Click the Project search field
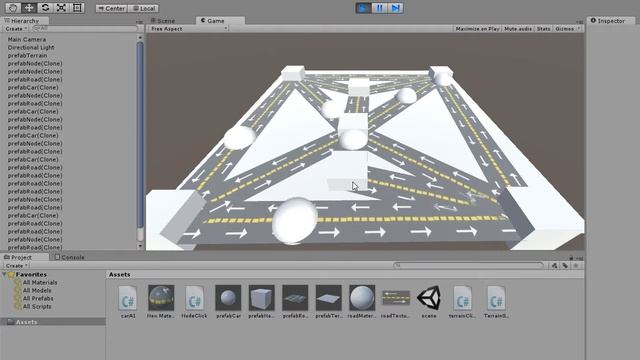Viewport: 640px width, 360px height. [469, 265]
